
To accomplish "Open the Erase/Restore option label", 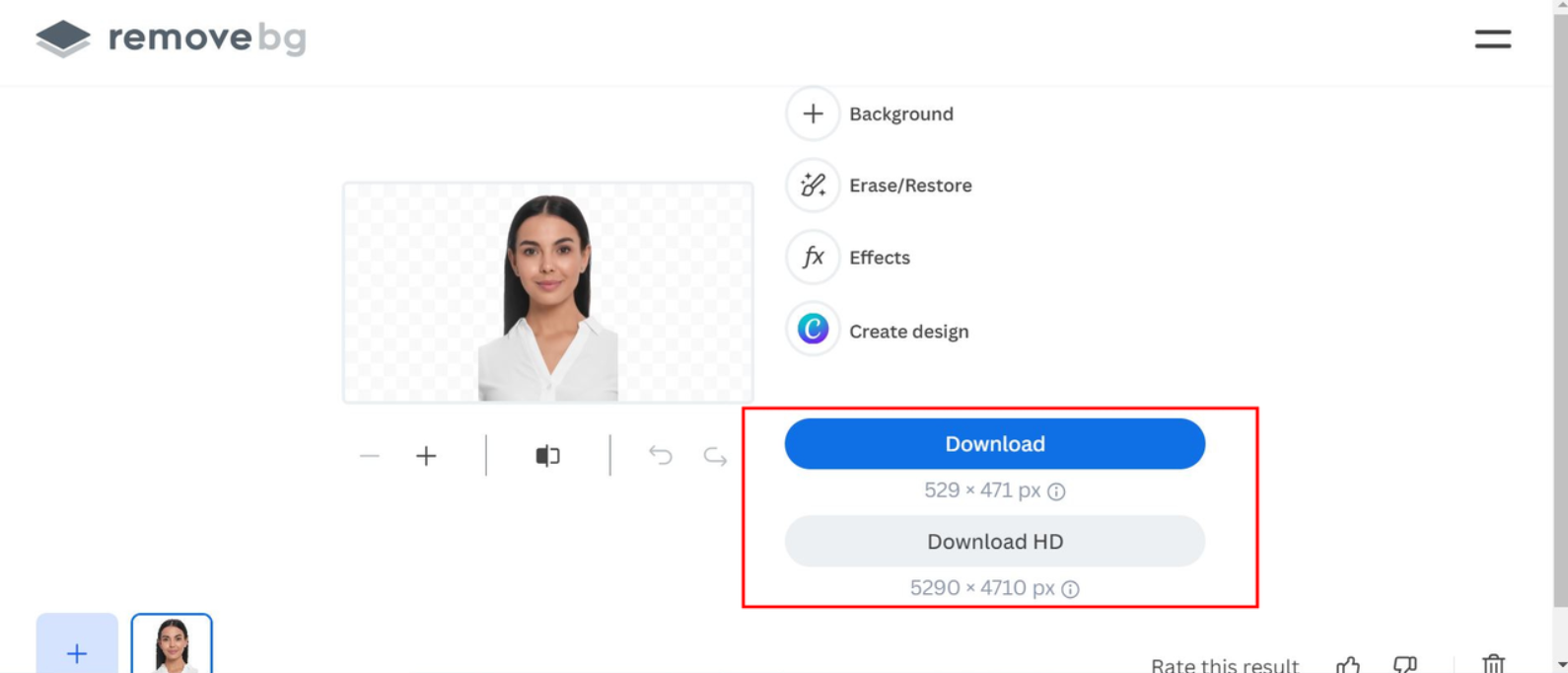I will [x=910, y=186].
